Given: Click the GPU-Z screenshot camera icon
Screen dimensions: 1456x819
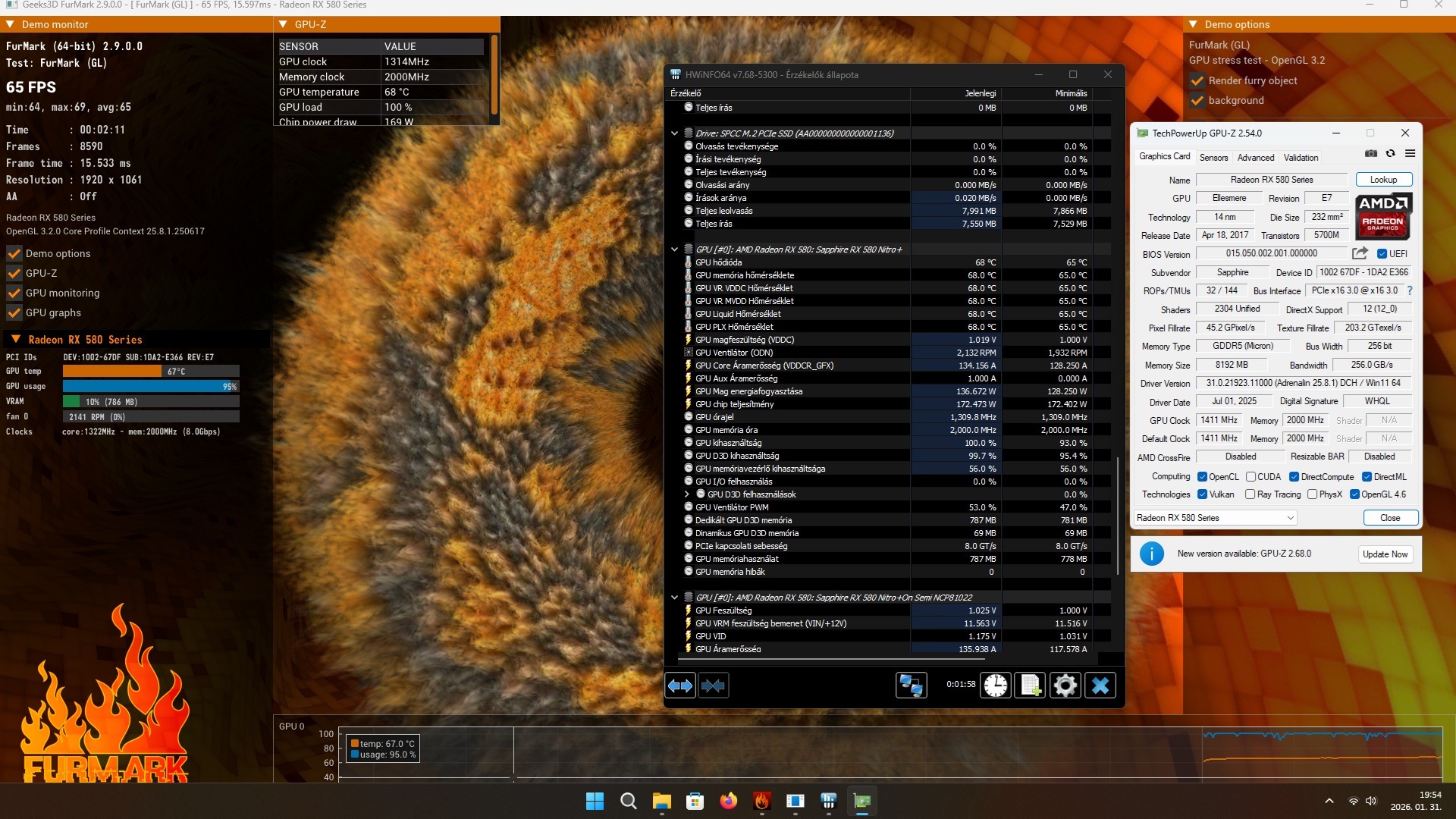Looking at the screenshot, I should (1371, 154).
